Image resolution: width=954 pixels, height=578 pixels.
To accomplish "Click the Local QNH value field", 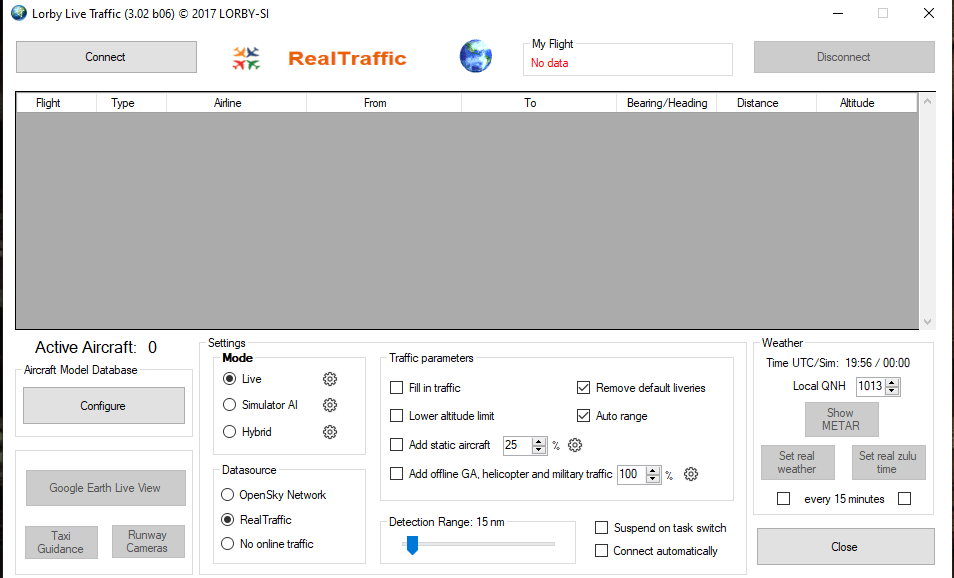I will 871,386.
